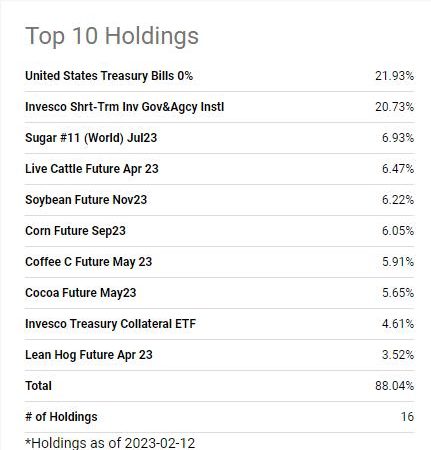Select the 6.93% Sugar weight value
Screen dimensions: 431x450
[398, 138]
